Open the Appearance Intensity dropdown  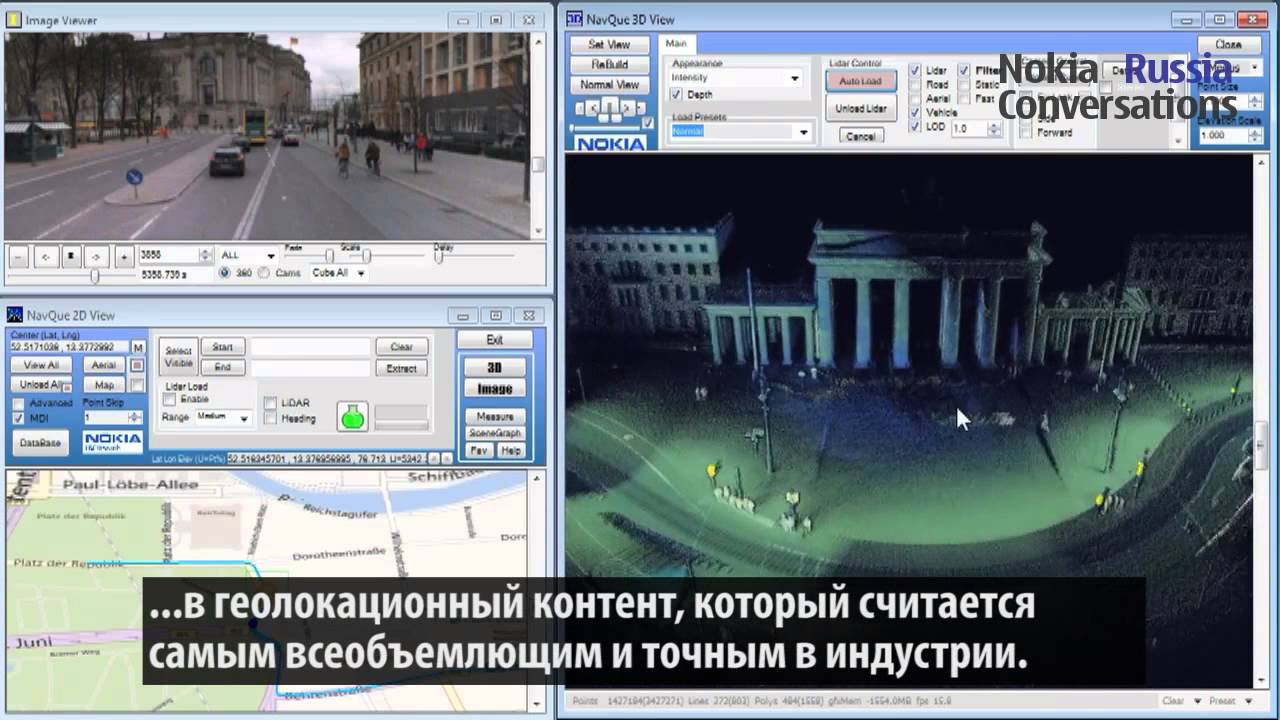736,78
